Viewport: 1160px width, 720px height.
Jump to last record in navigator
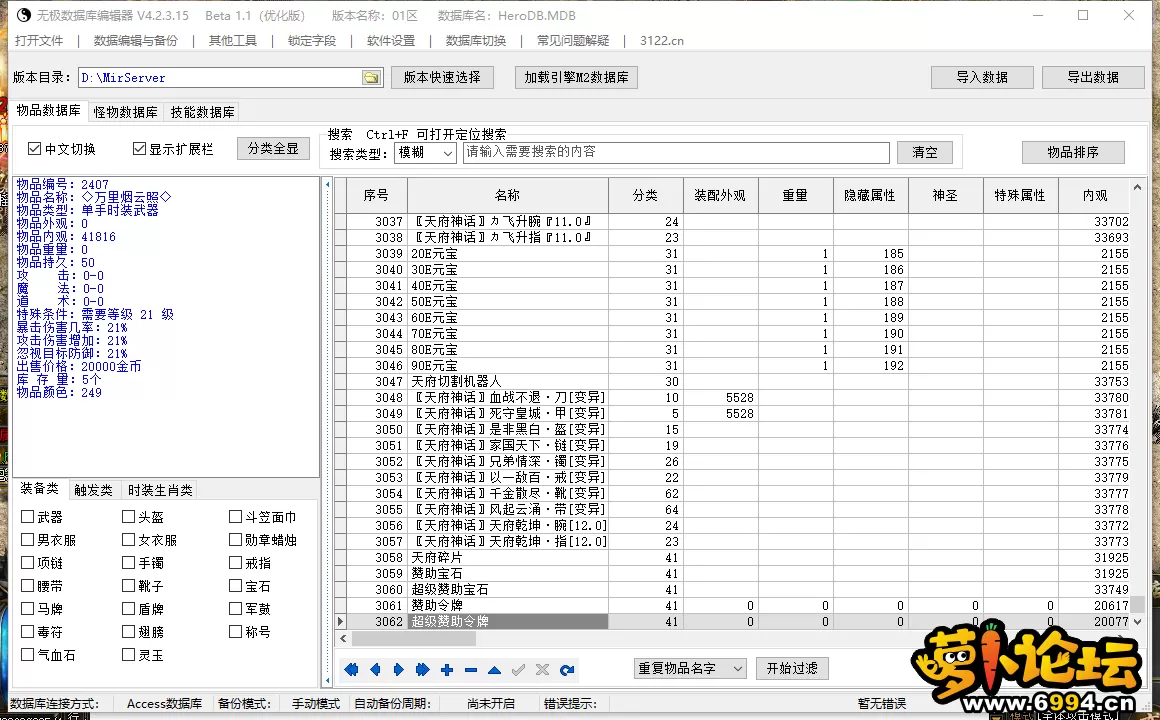pyautogui.click(x=422, y=670)
